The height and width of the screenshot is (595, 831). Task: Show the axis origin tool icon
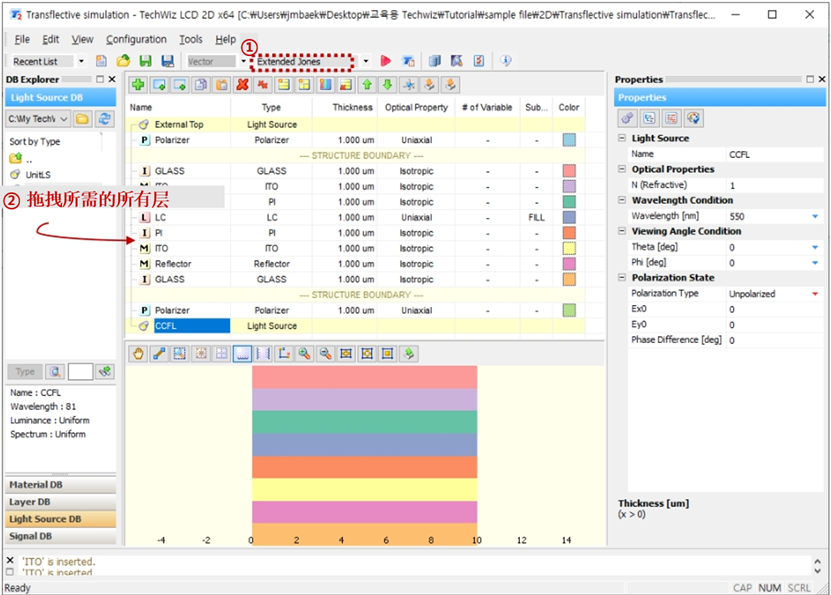point(284,353)
